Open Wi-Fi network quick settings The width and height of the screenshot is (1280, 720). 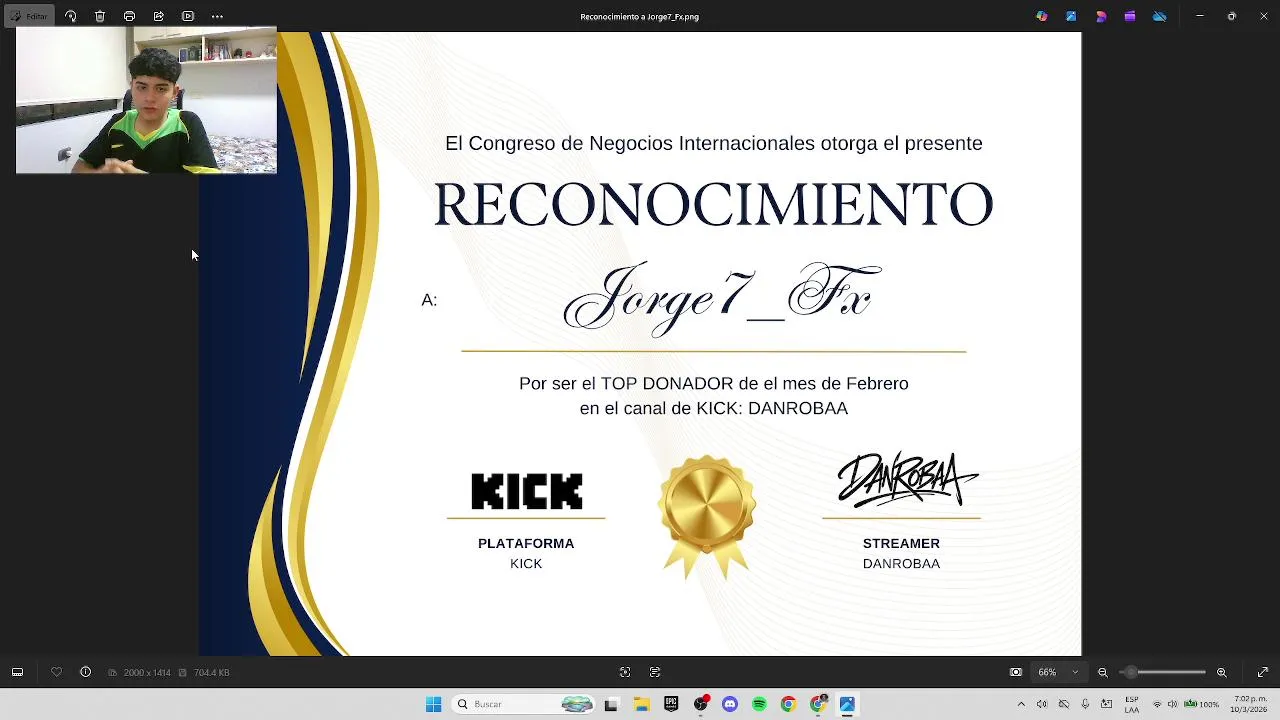(1158, 704)
